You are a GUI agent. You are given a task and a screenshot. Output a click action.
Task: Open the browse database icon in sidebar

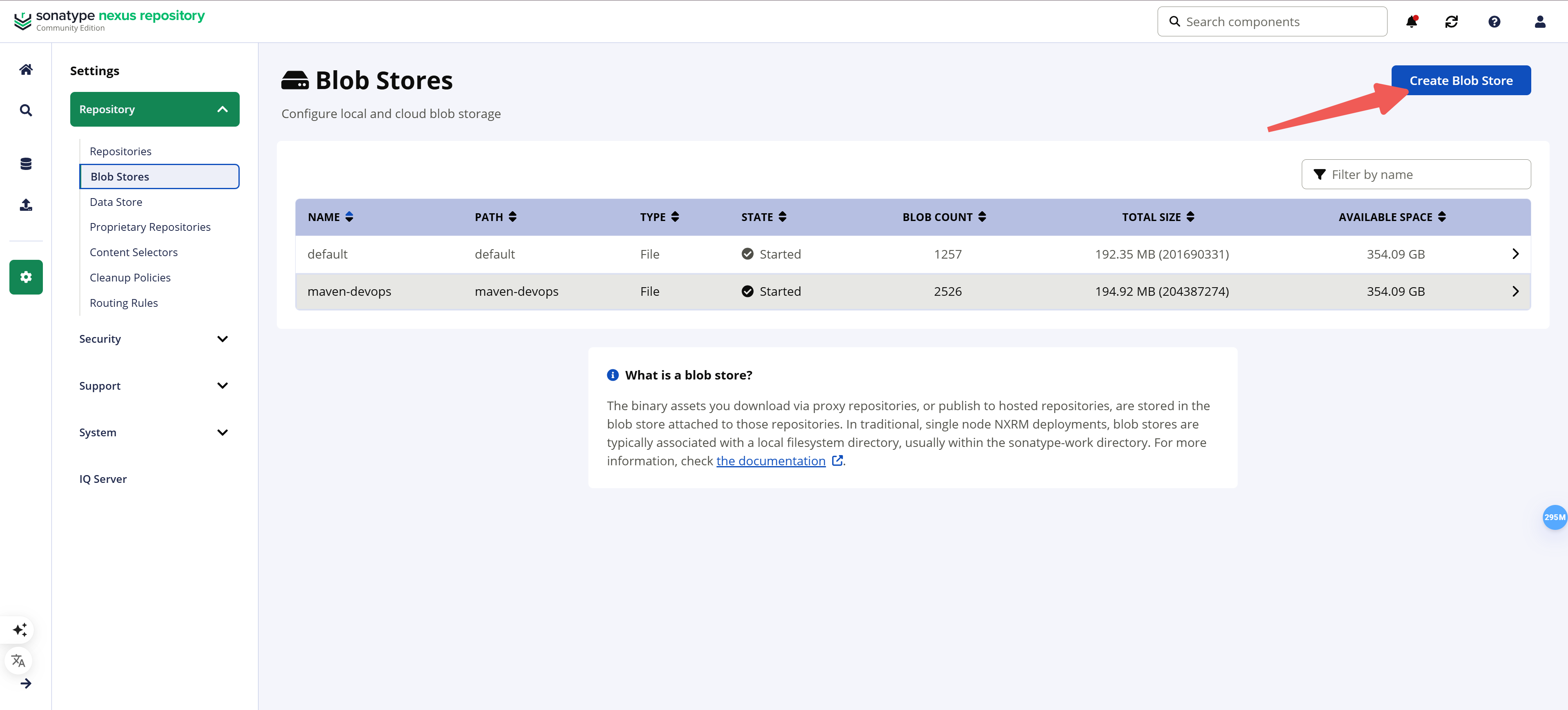(26, 163)
